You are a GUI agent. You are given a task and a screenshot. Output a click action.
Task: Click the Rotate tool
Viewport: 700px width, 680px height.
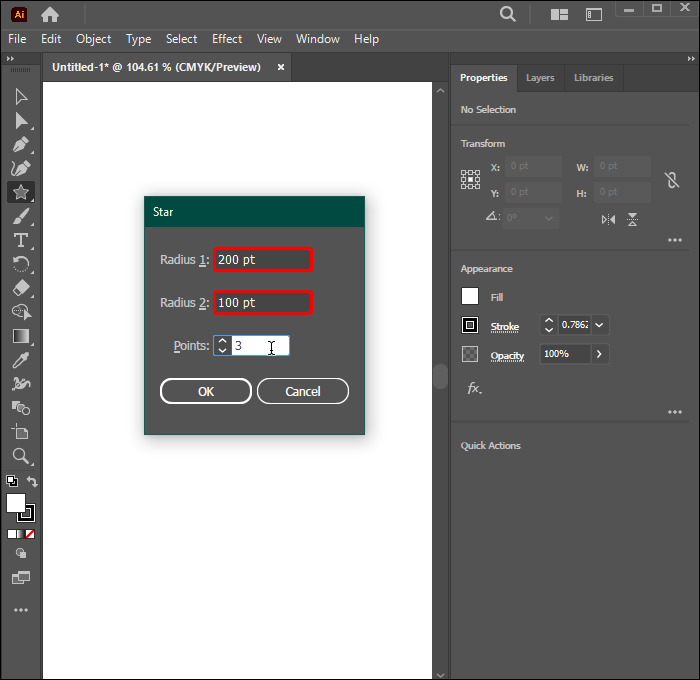pyautogui.click(x=20, y=264)
